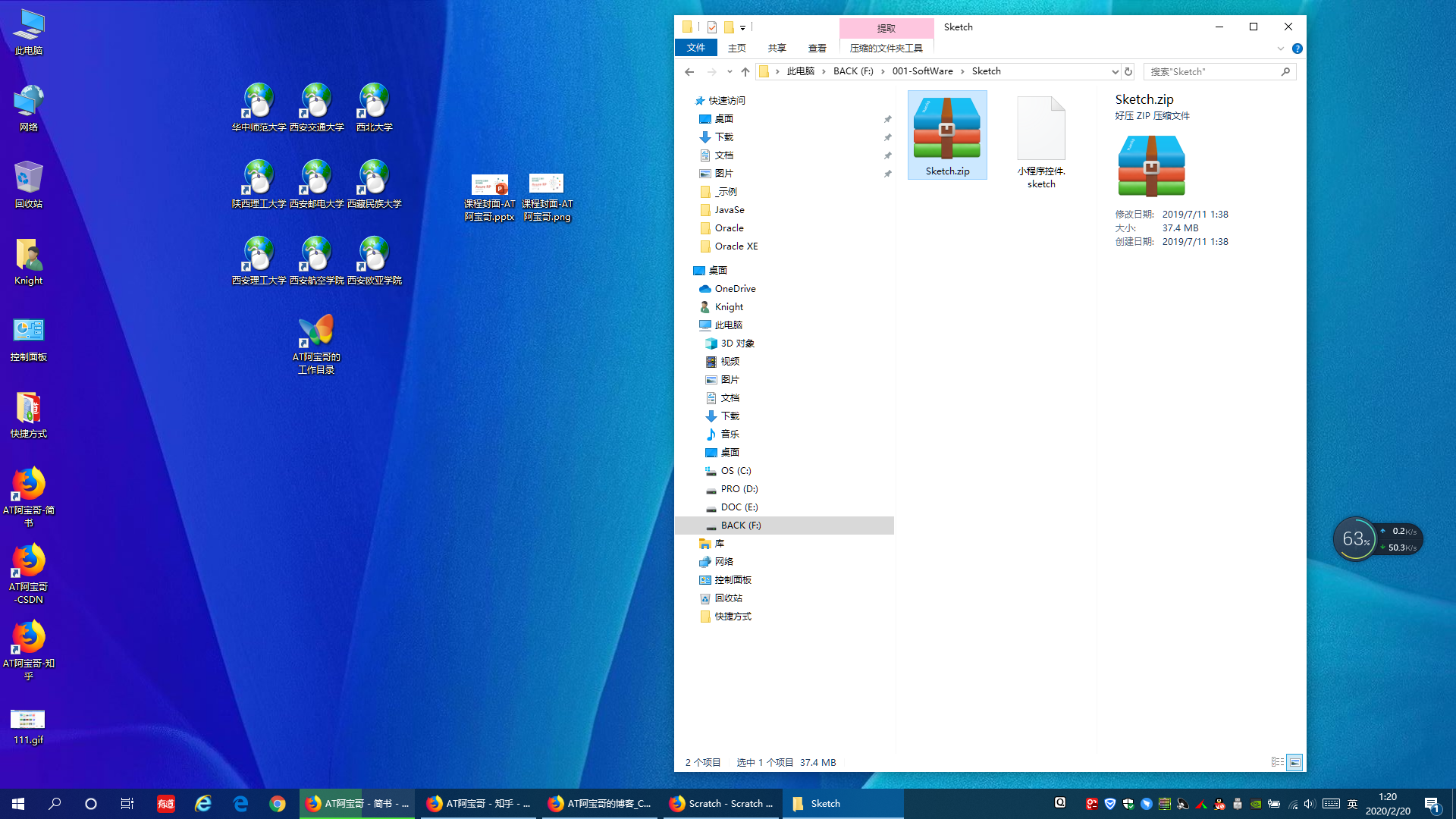Open Explorer help question mark icon
Image resolution: width=1456 pixels, height=819 pixels.
point(1298,49)
